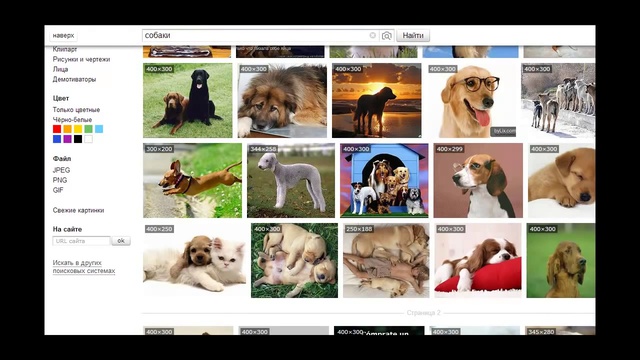Click the URL сайта input field

pyautogui.click(x=82, y=241)
